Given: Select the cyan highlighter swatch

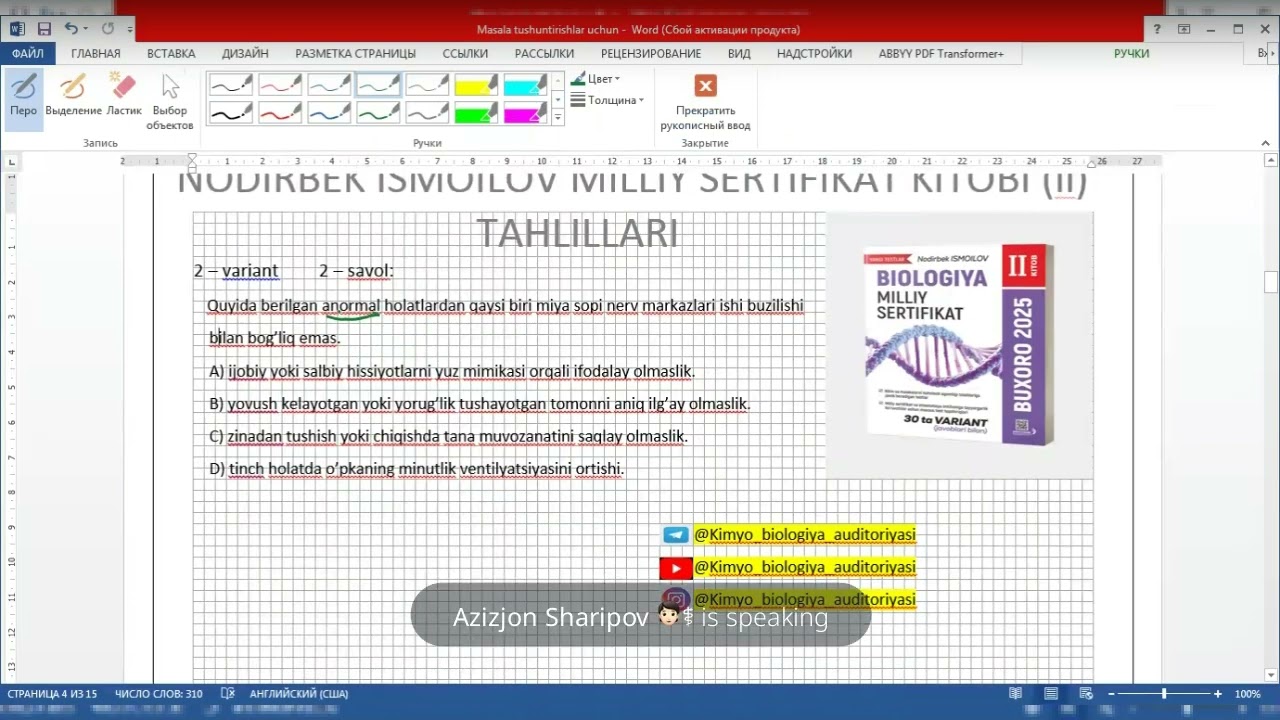Looking at the screenshot, I should 525,85.
